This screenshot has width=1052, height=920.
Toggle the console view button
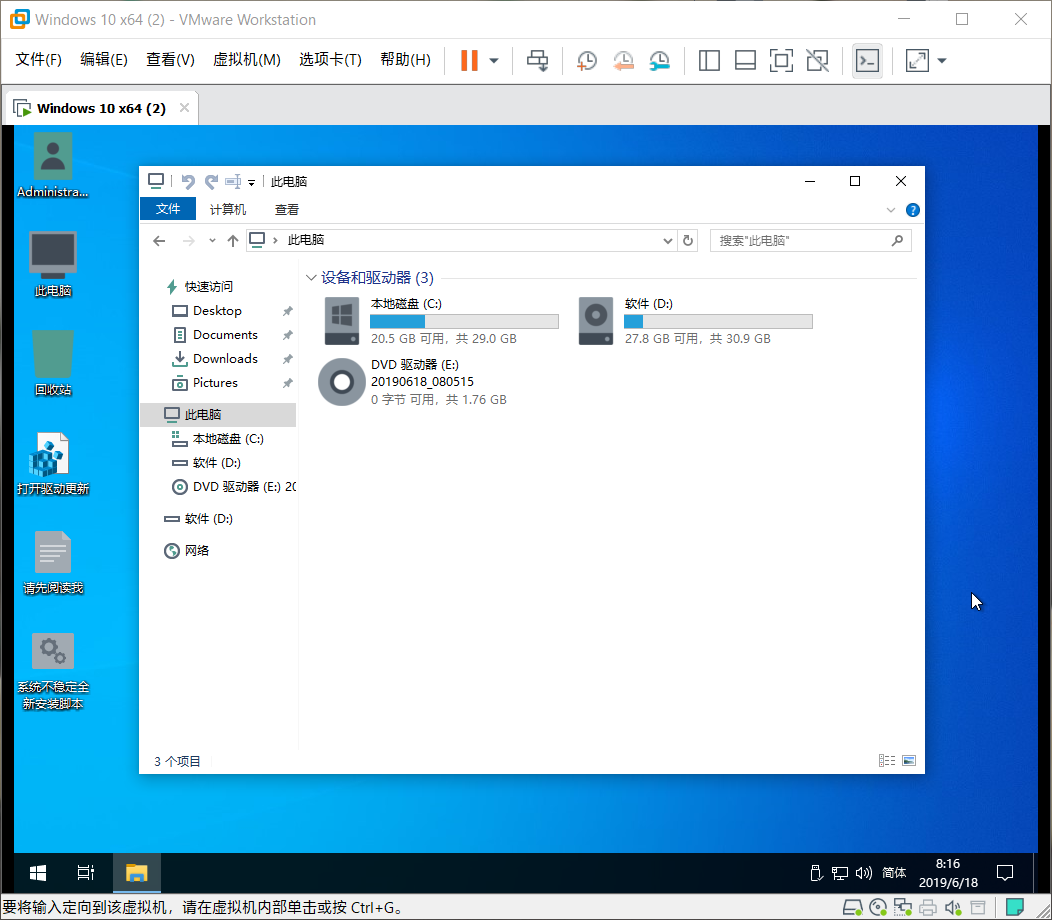point(867,60)
